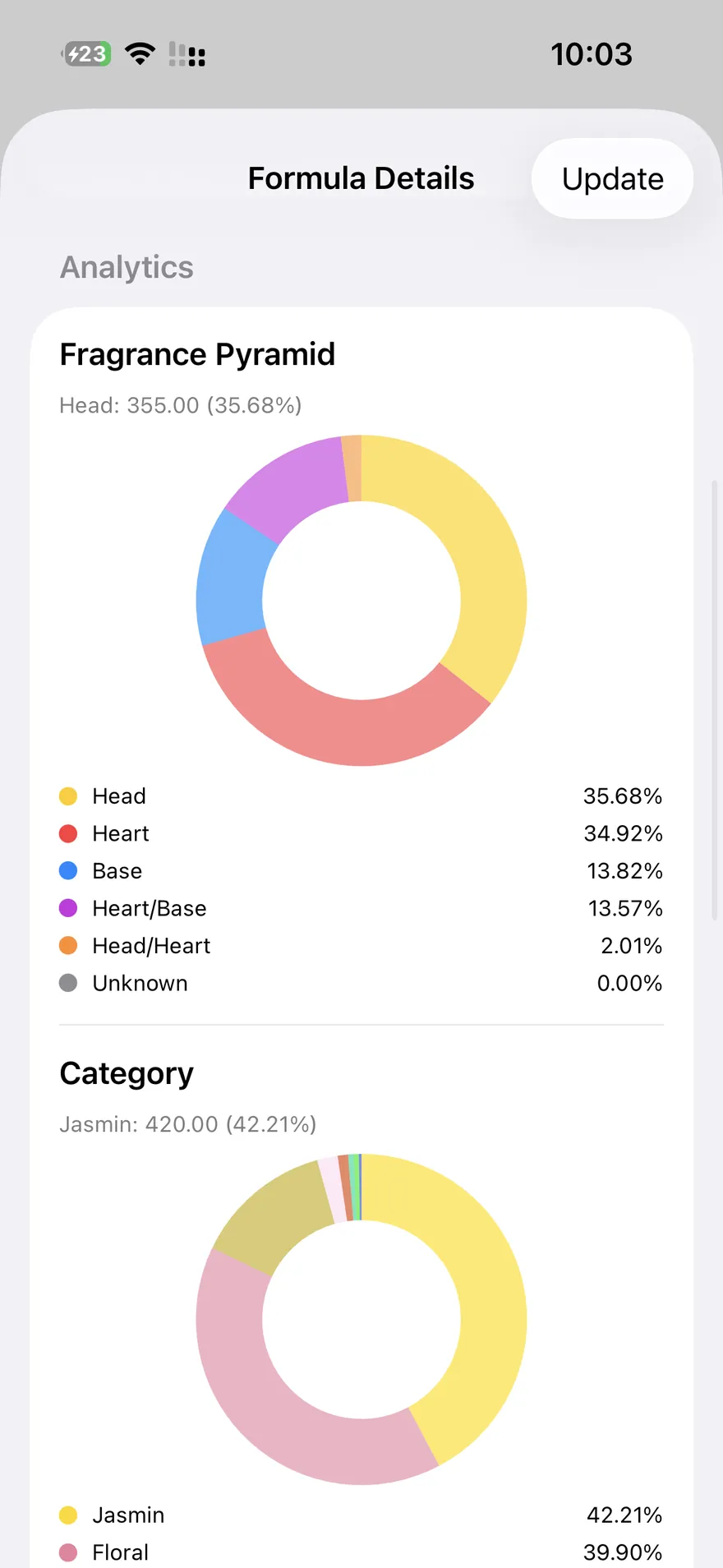Image resolution: width=723 pixels, height=1568 pixels.
Task: Select the purple Heart/Base legend dot
Action: (68, 908)
